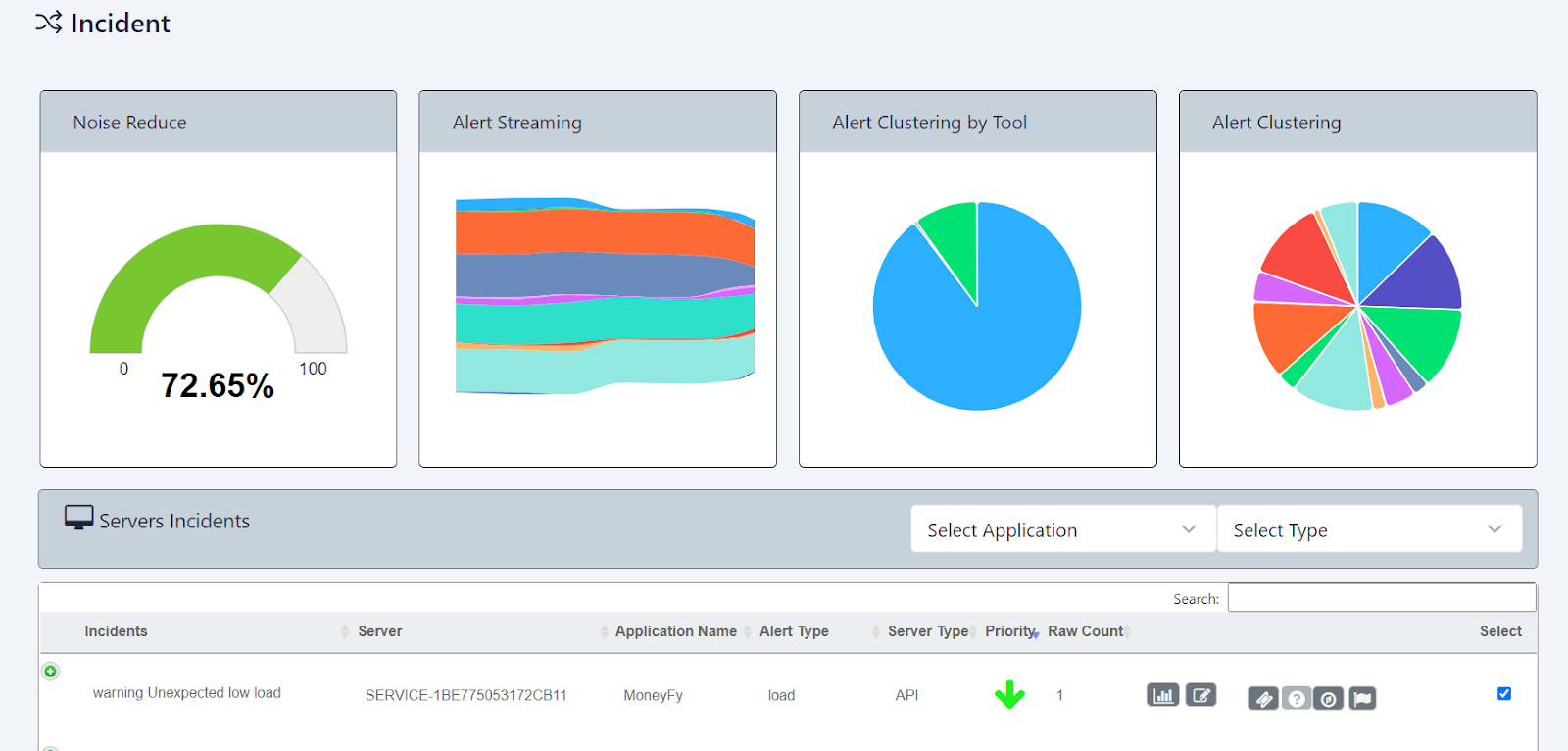
Task: Sort table by Raw Count column
Action: click(x=1086, y=631)
